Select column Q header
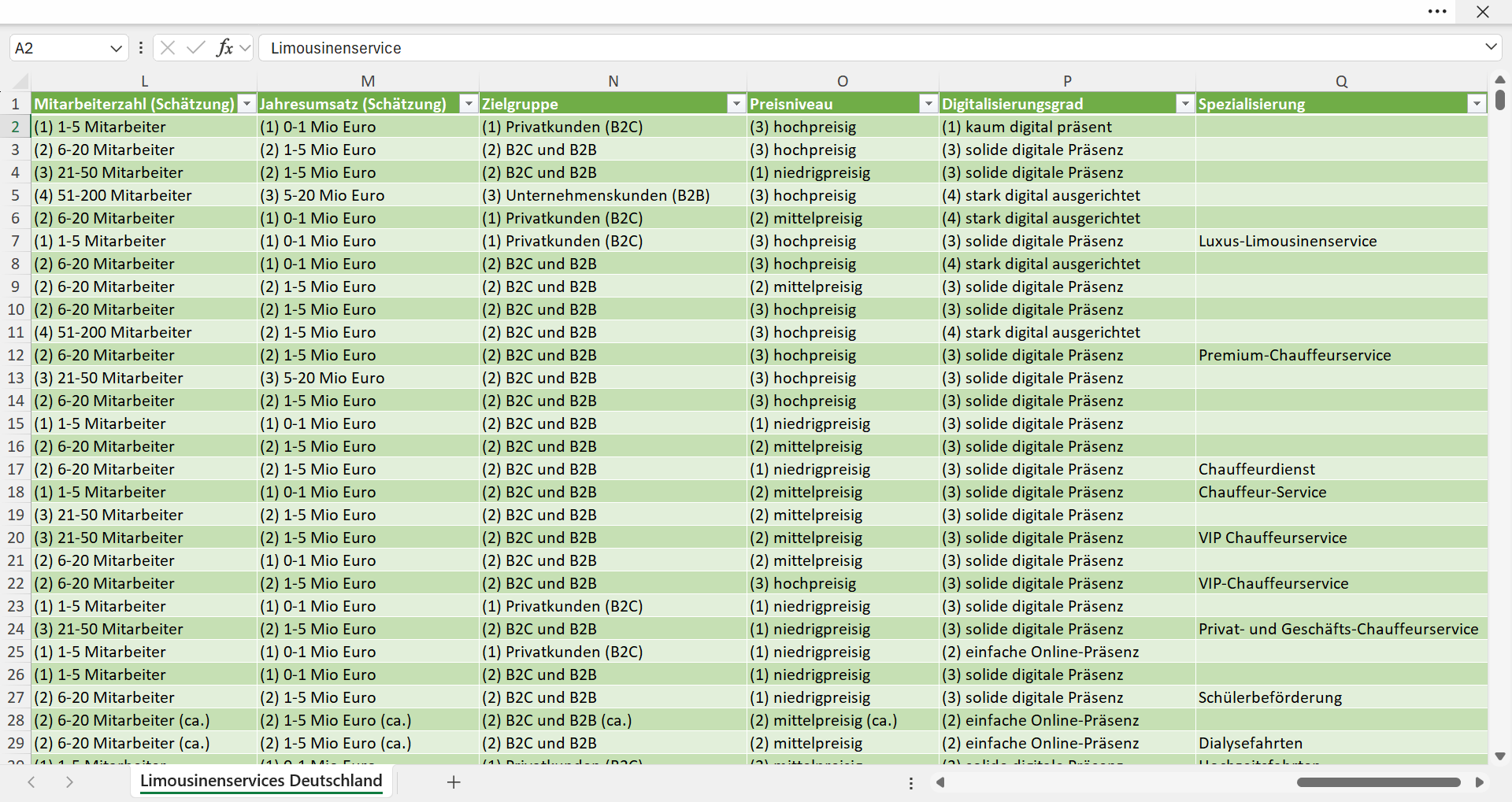This screenshot has width=1512, height=802. coord(1341,81)
